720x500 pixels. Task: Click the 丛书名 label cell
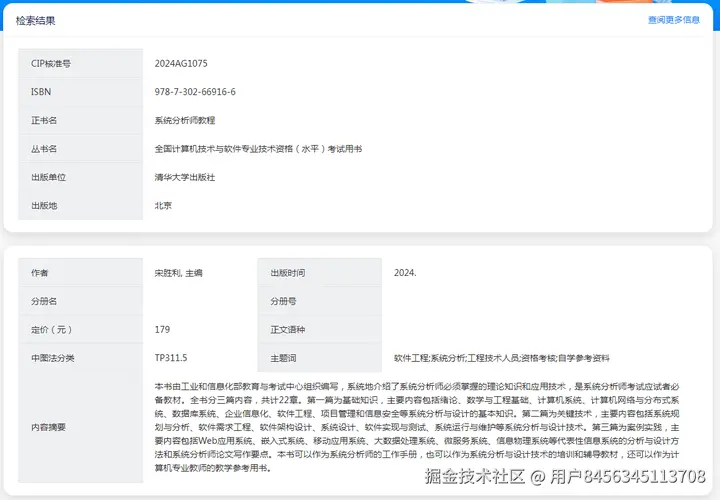(80, 149)
